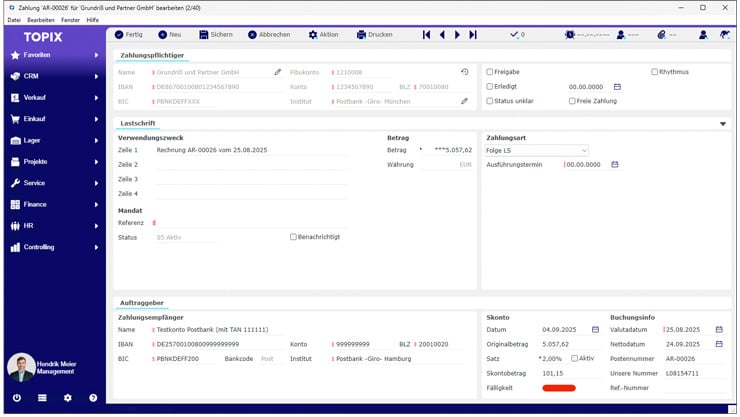The height and width of the screenshot is (417, 740).
Task: Click the Sichern save button
Action: point(216,34)
